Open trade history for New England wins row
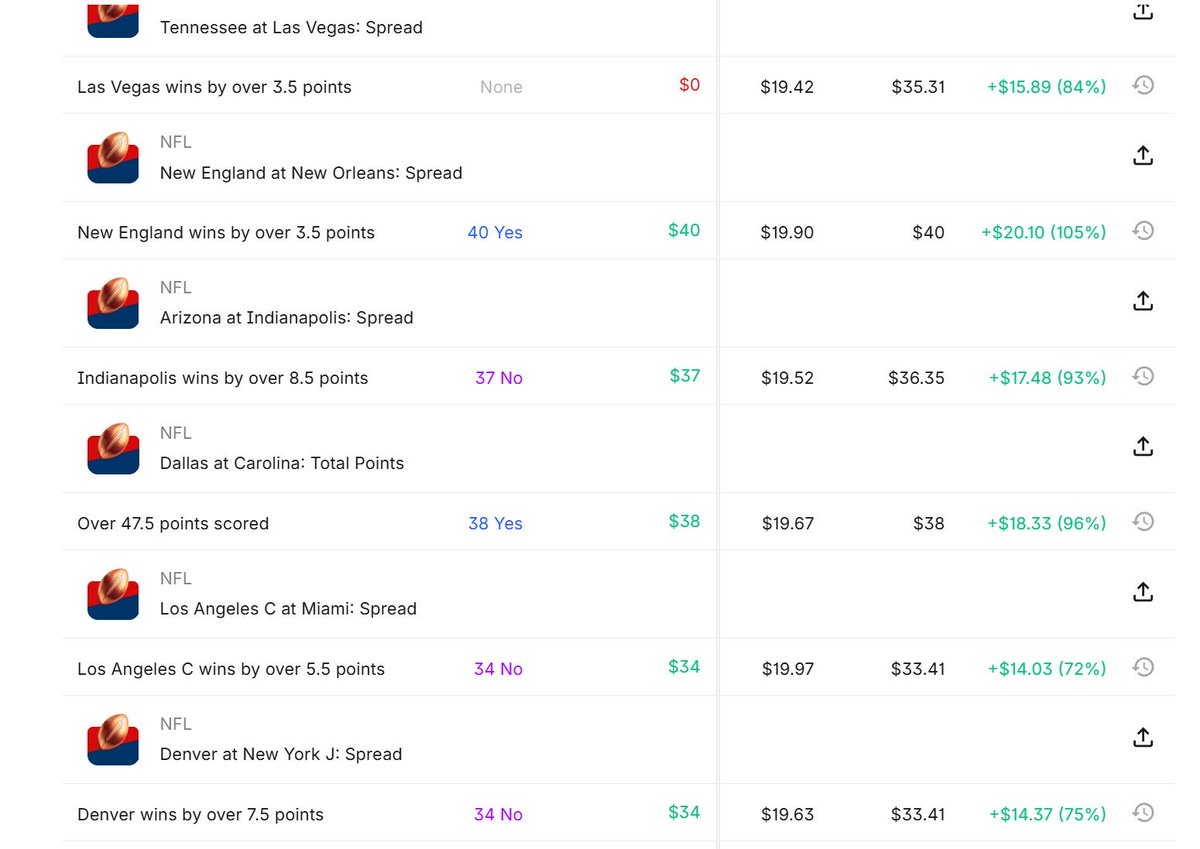Screen dimensions: 1200x849 tap(1142, 231)
